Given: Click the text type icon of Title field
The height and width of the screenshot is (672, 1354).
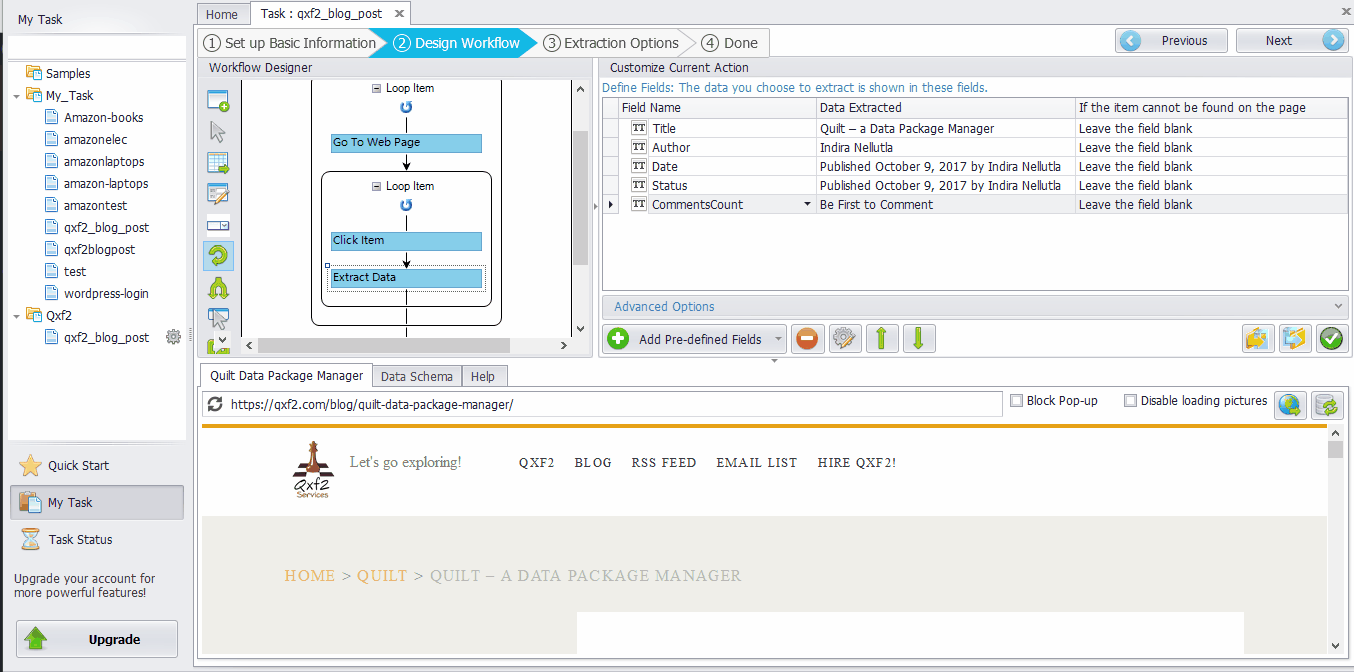Looking at the screenshot, I should pyautogui.click(x=639, y=128).
